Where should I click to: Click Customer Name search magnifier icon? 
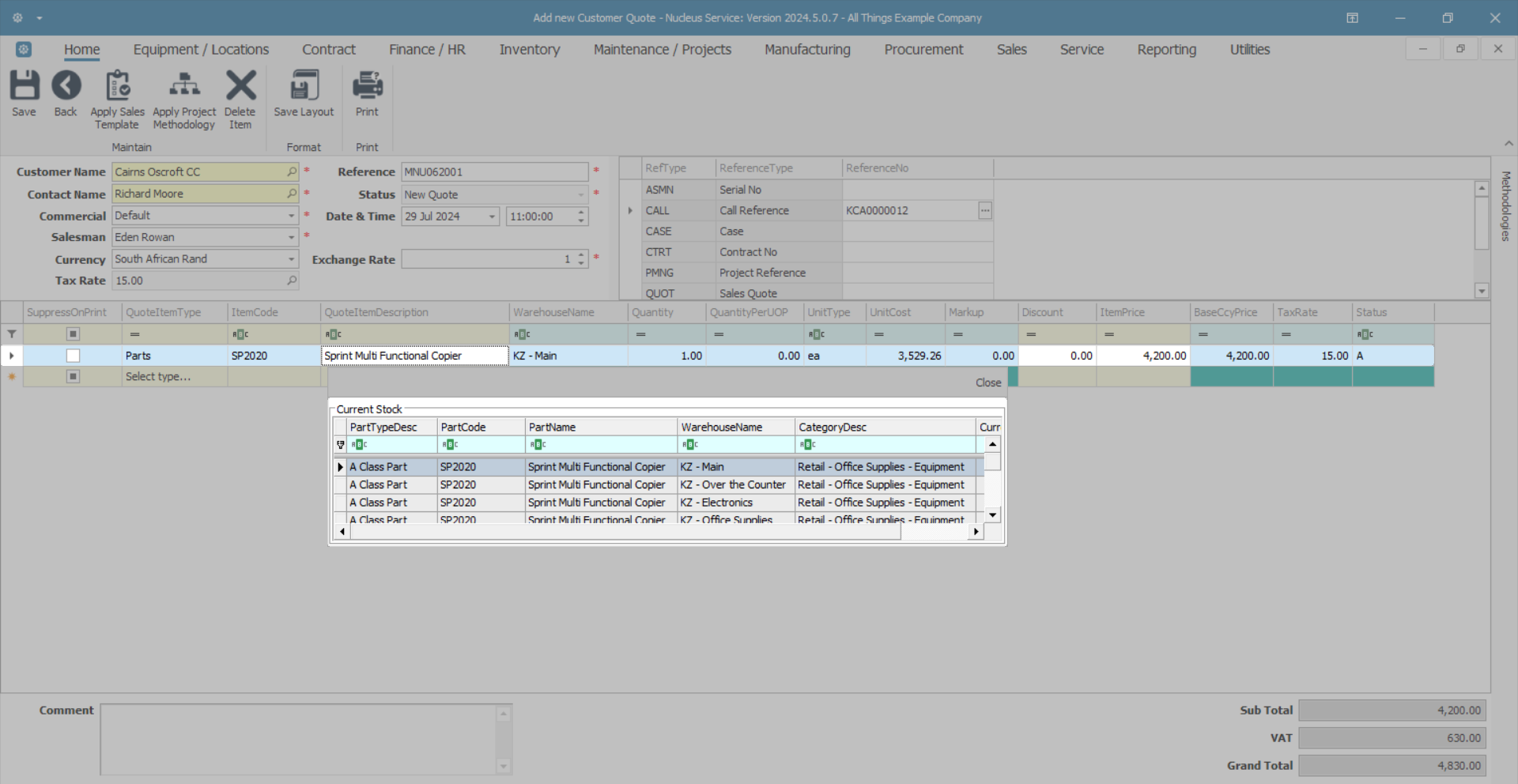click(292, 171)
